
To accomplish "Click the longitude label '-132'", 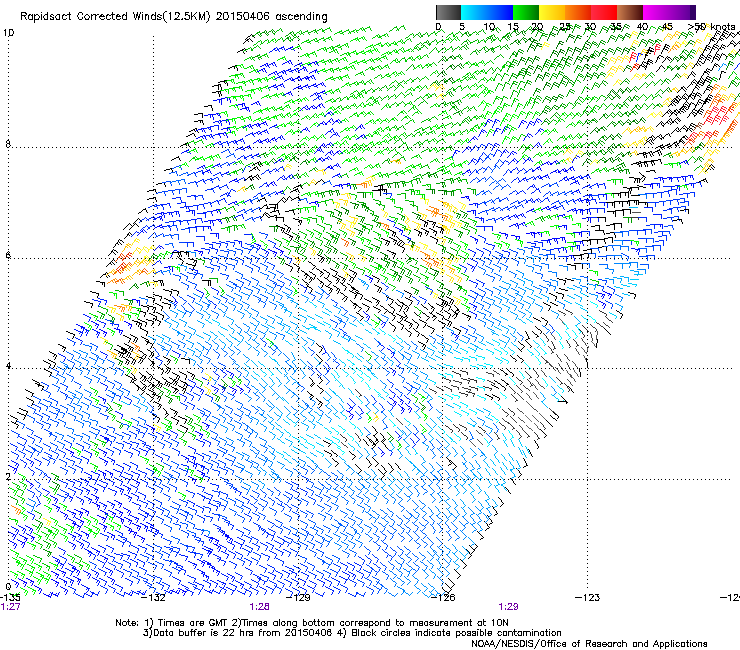I will [x=153, y=598].
